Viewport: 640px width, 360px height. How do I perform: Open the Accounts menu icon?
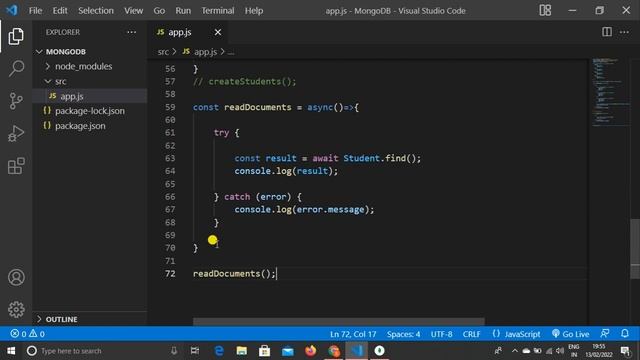[16, 277]
